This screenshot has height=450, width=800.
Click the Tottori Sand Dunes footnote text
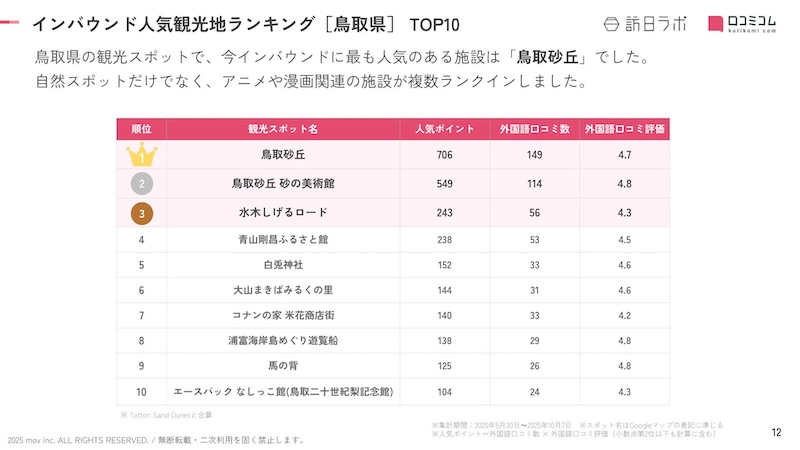(x=166, y=415)
